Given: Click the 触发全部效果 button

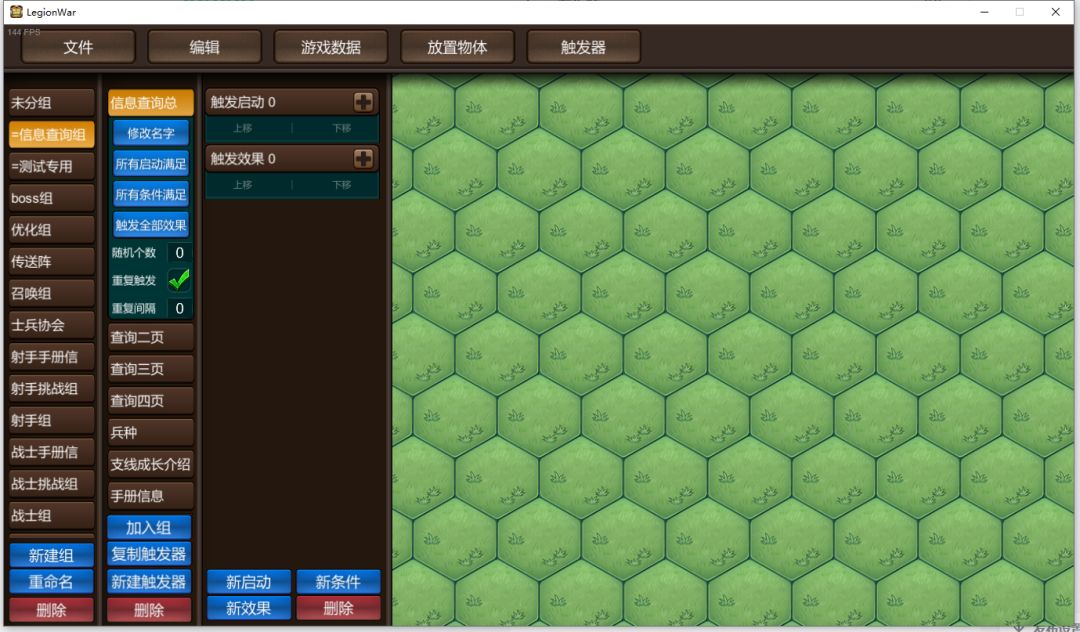Looking at the screenshot, I should point(151,225).
